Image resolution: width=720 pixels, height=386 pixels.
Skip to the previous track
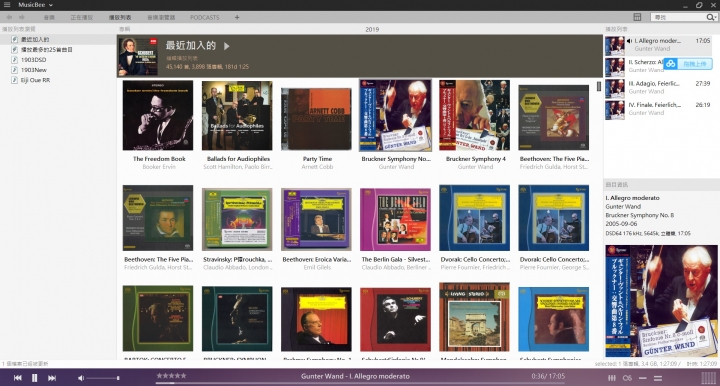(17, 378)
